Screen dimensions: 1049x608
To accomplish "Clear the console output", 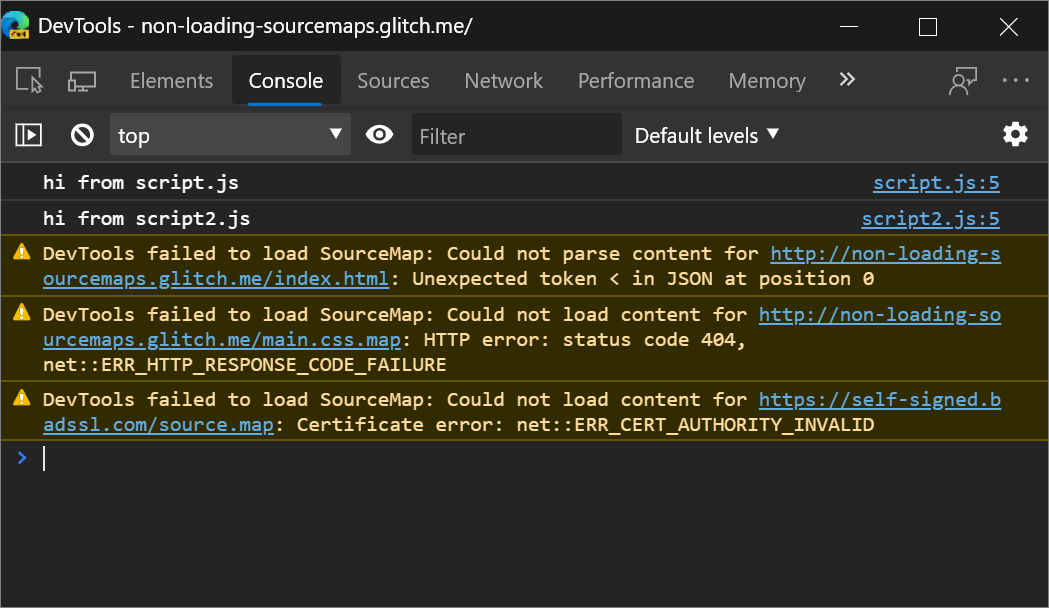I will [x=81, y=134].
